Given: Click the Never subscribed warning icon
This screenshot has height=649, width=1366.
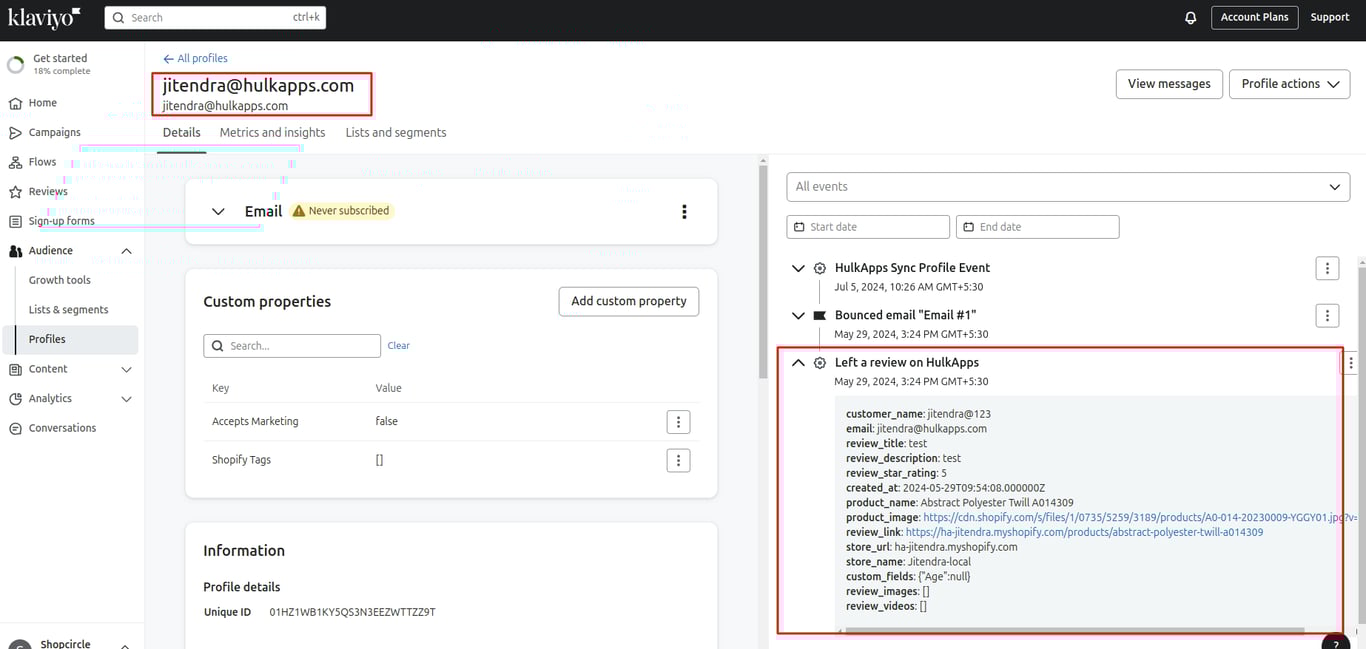Looking at the screenshot, I should tap(298, 211).
